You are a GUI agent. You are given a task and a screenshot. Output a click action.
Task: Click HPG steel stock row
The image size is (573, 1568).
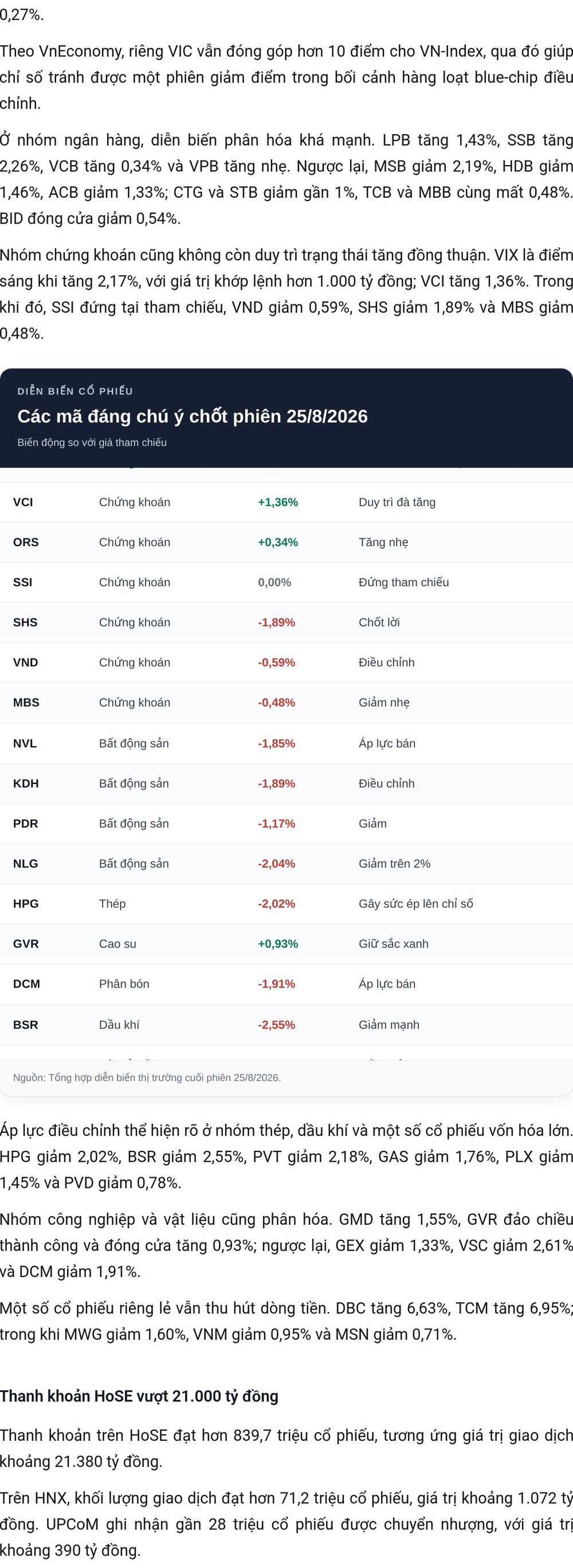[x=286, y=904]
